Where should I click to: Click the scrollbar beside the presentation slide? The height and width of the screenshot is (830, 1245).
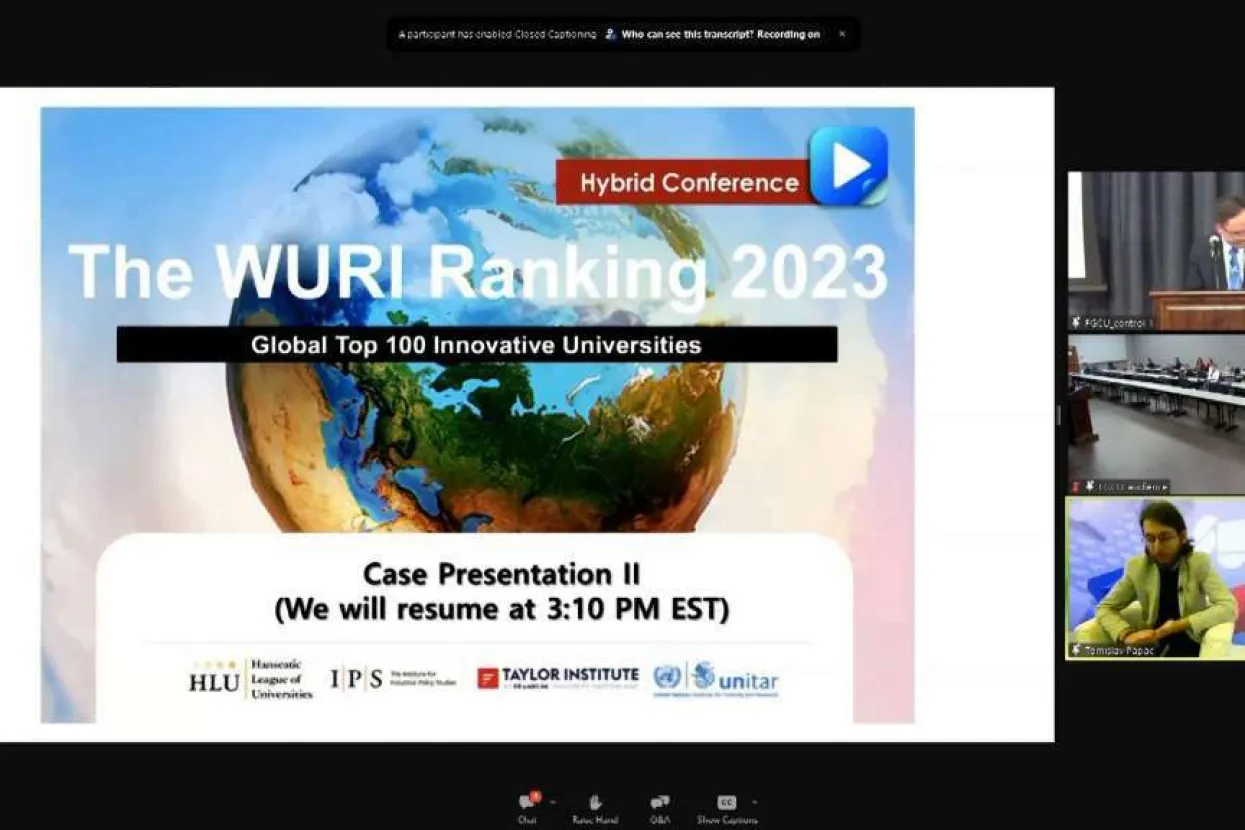pyautogui.click(x=1058, y=415)
